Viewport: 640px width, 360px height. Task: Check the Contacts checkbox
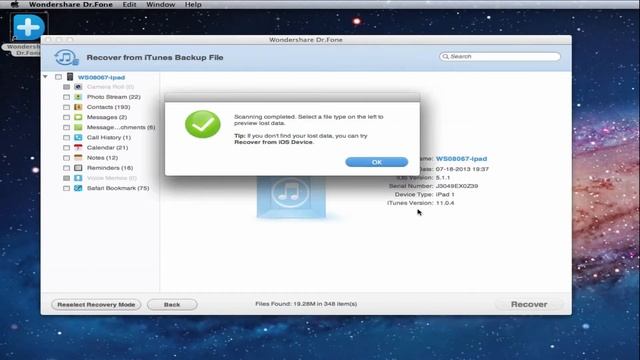click(67, 107)
